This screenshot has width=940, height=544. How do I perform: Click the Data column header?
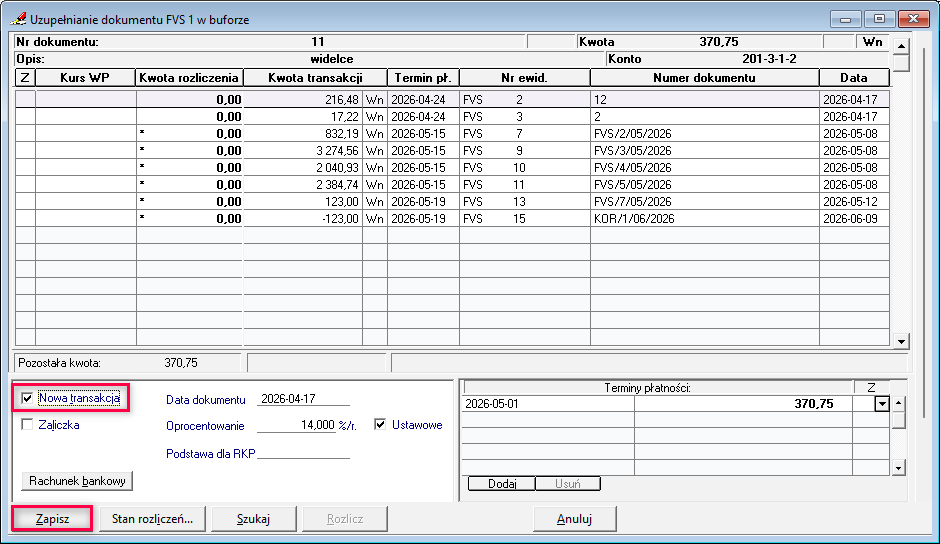click(x=854, y=77)
